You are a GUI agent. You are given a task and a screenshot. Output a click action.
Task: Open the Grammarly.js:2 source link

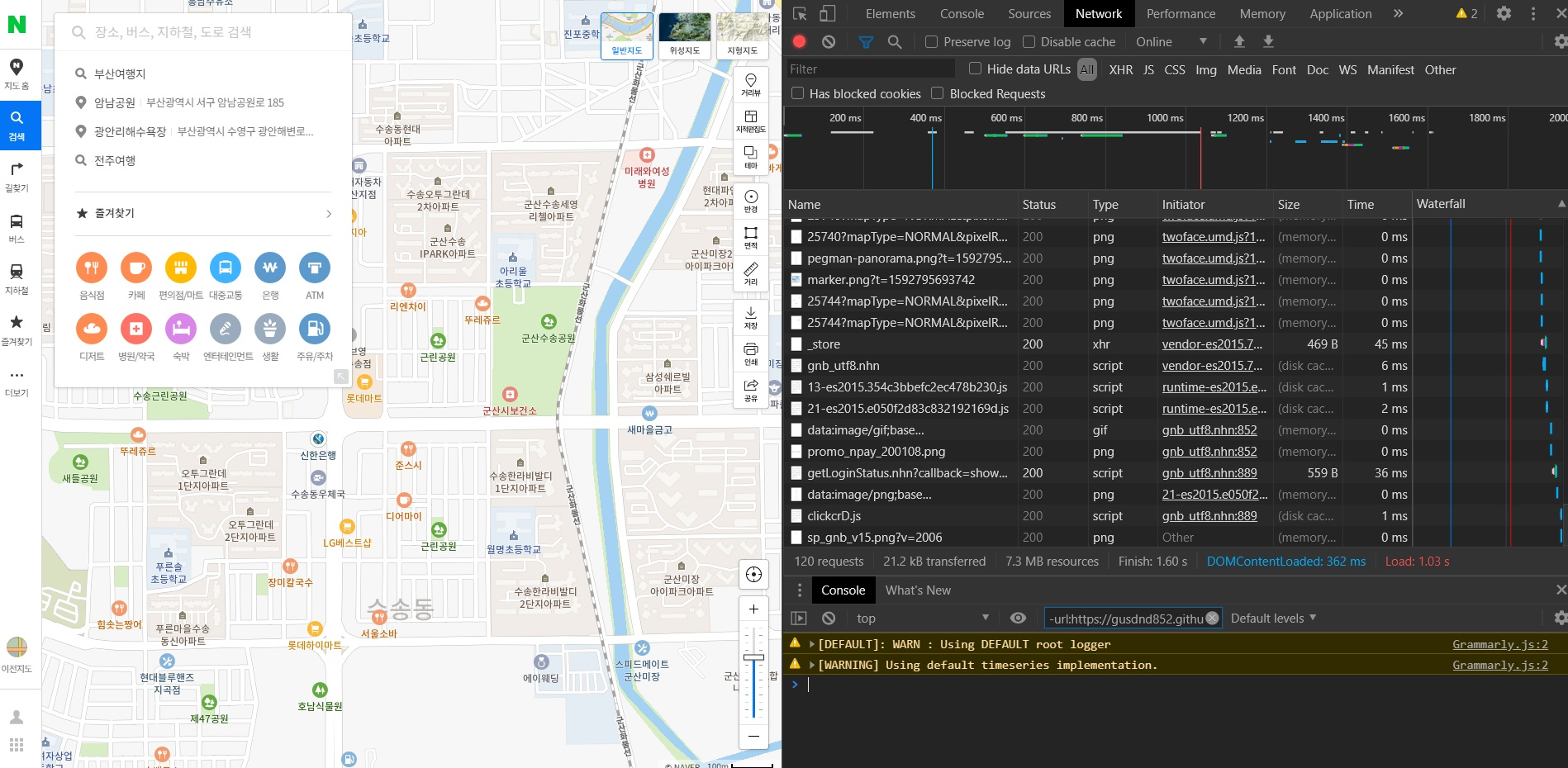(x=1499, y=644)
